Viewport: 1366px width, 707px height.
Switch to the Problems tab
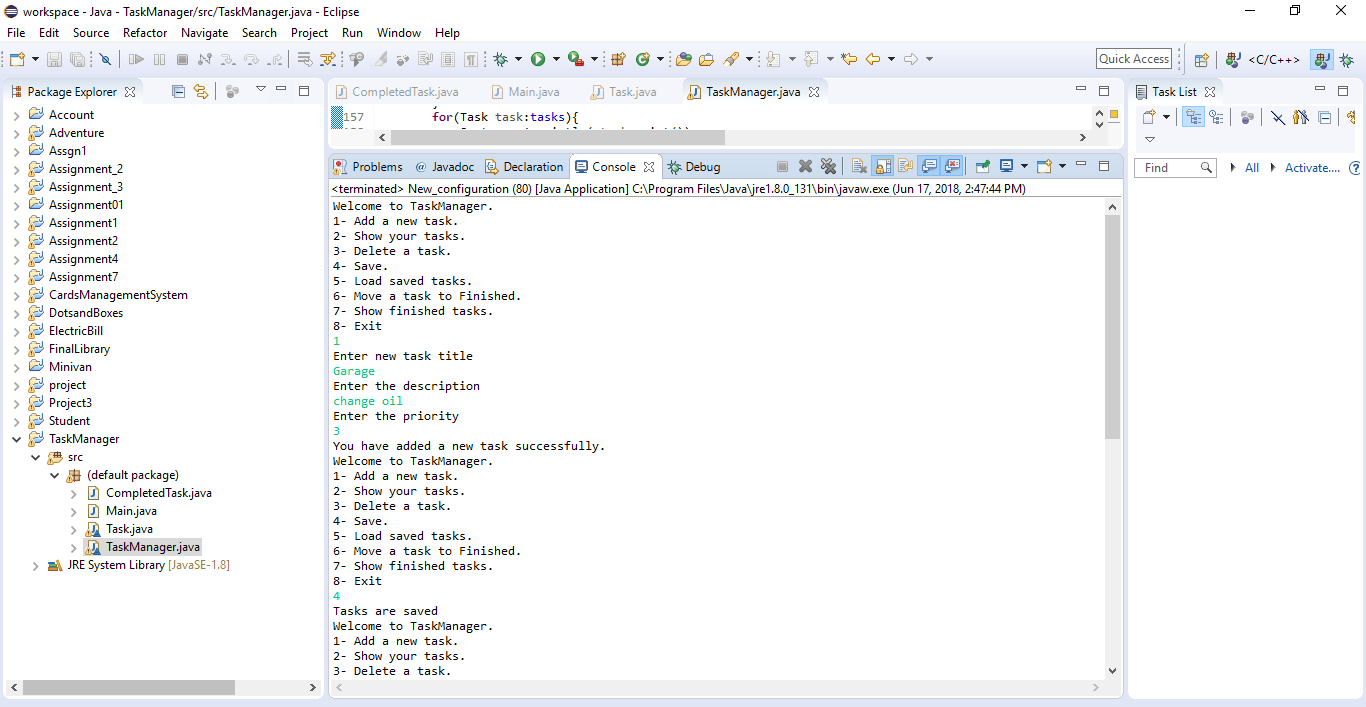click(368, 167)
